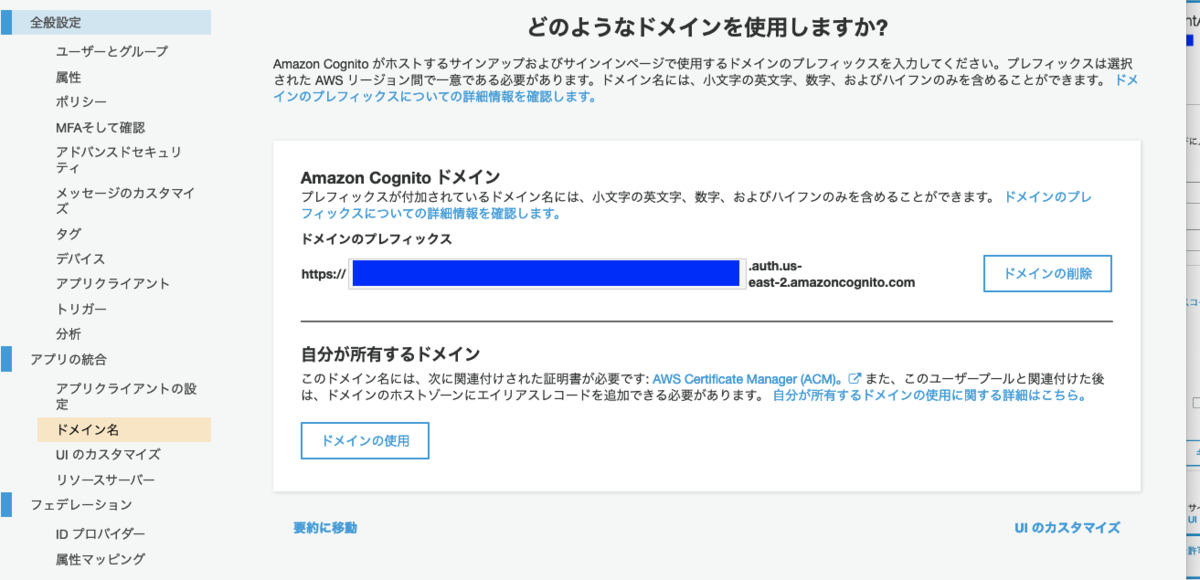The height and width of the screenshot is (580, 1200).
Task: Open 自分が所有するドメインの使用に関する詳細 link
Action: (x=929, y=396)
